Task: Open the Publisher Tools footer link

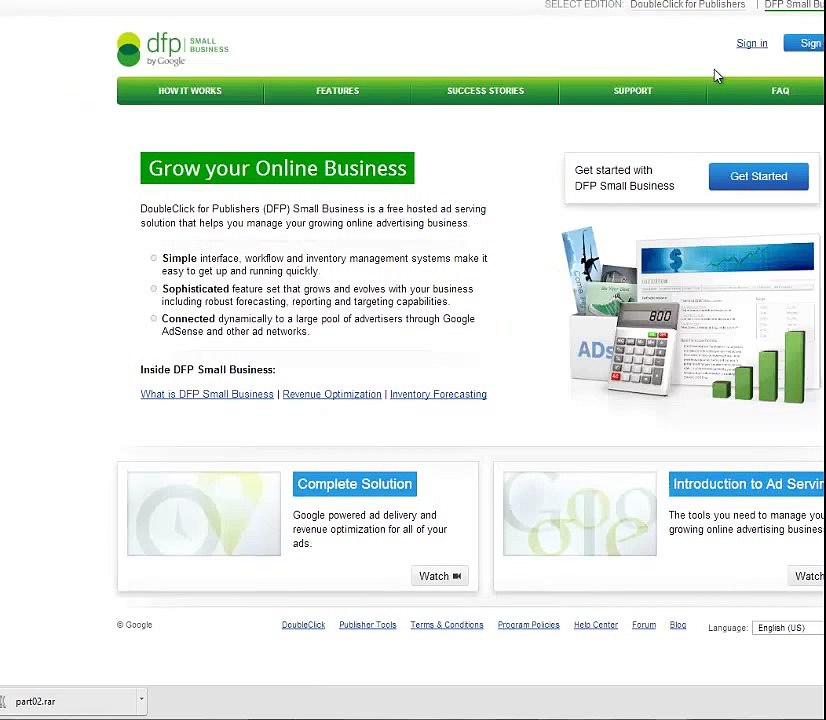Action: pyautogui.click(x=368, y=625)
